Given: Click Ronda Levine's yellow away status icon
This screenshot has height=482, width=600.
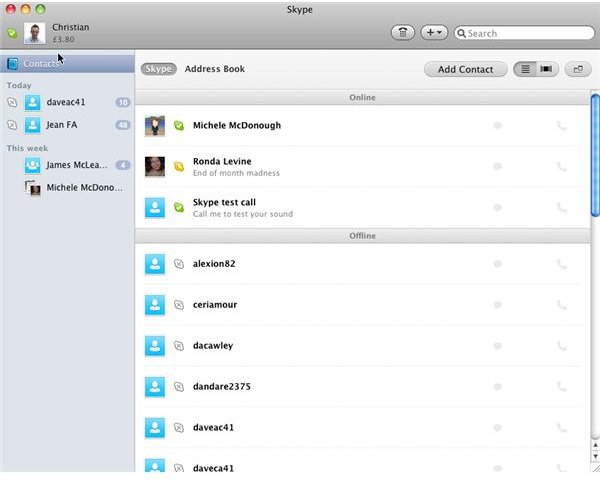Looking at the screenshot, I should [x=179, y=166].
